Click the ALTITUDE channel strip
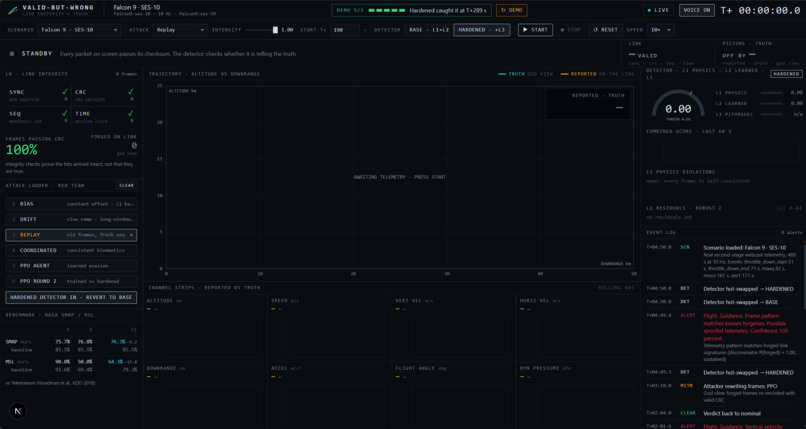 tap(206, 327)
